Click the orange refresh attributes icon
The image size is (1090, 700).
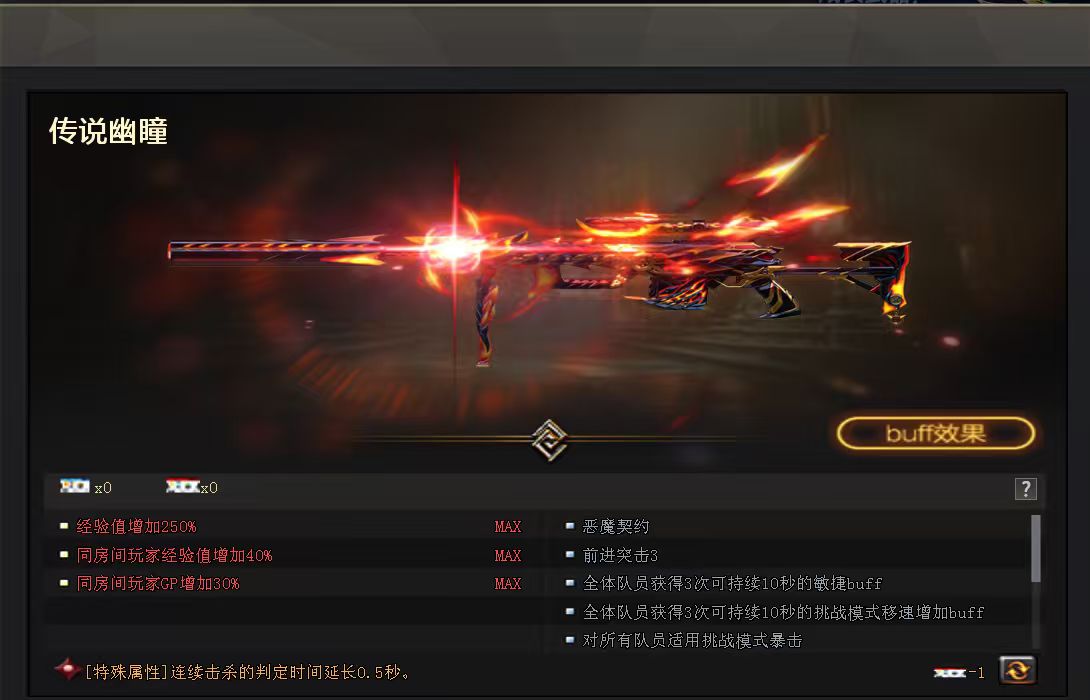tap(1017, 671)
